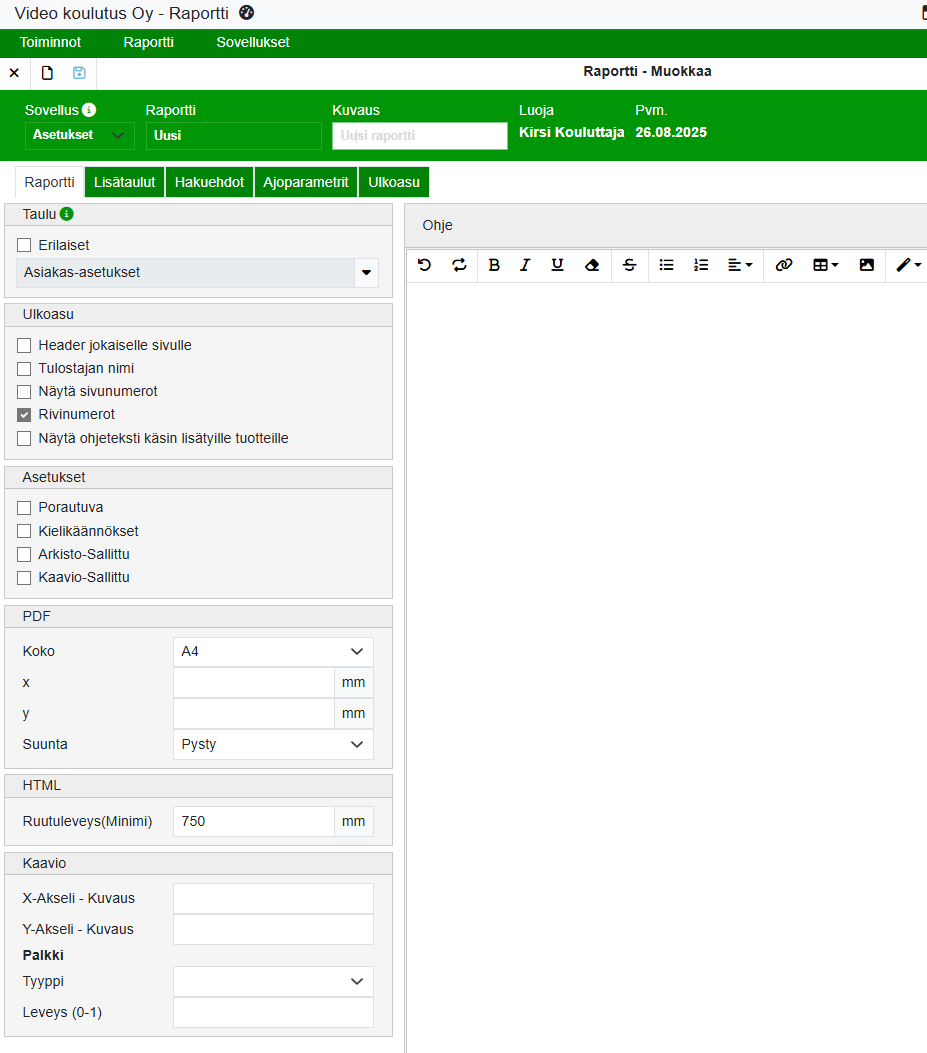927x1053 pixels.
Task: Click the eraser clear-formatting icon
Action: point(592,265)
